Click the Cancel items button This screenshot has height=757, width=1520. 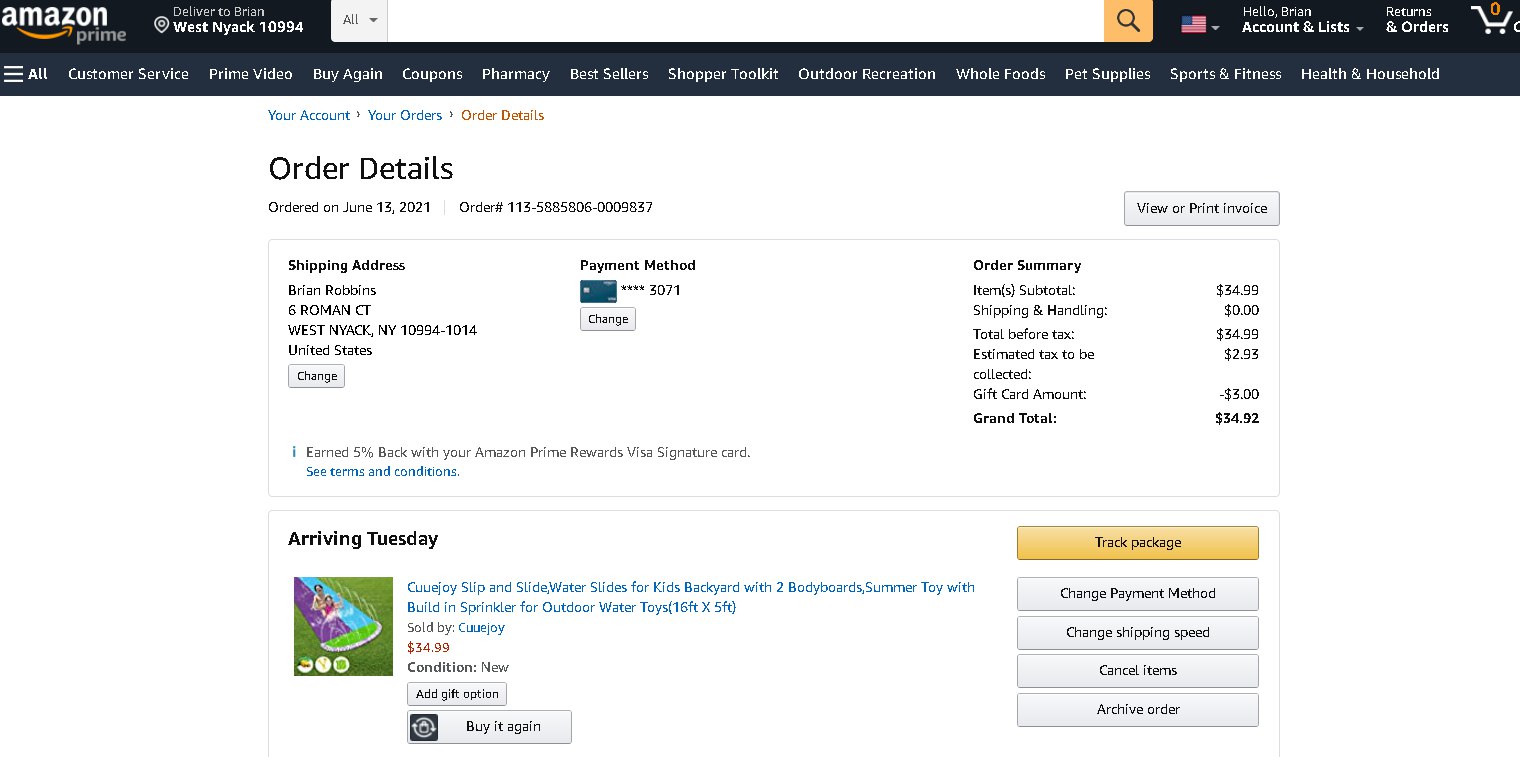[x=1137, y=670]
